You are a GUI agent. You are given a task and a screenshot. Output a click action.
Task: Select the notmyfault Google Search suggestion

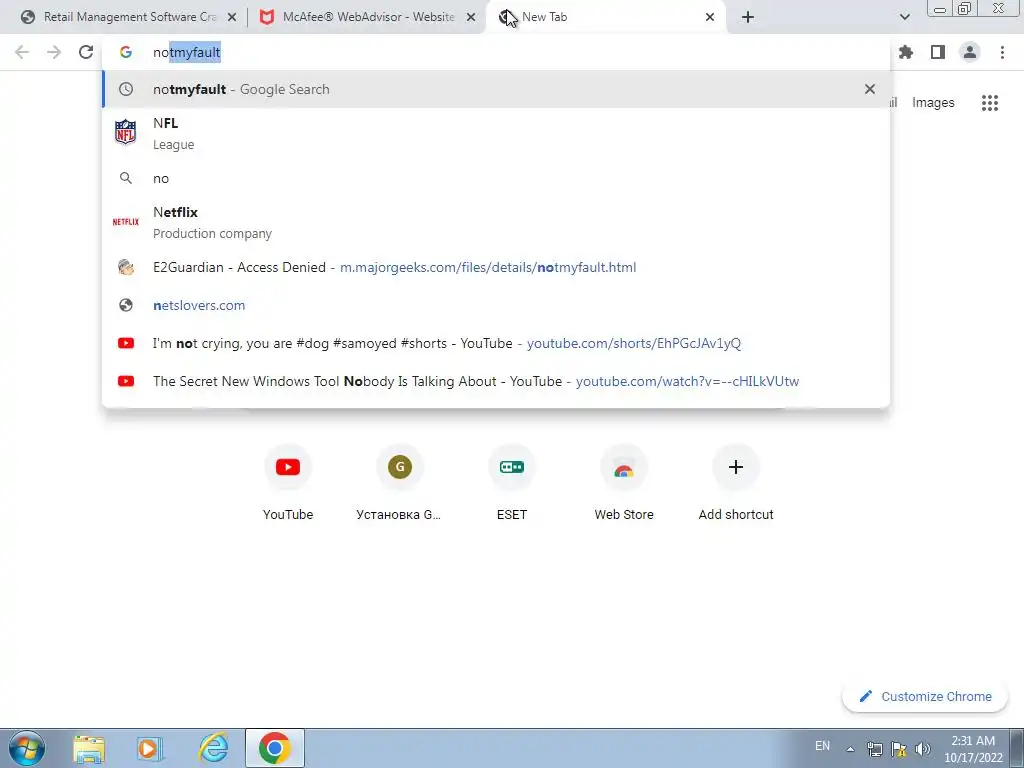click(496, 89)
